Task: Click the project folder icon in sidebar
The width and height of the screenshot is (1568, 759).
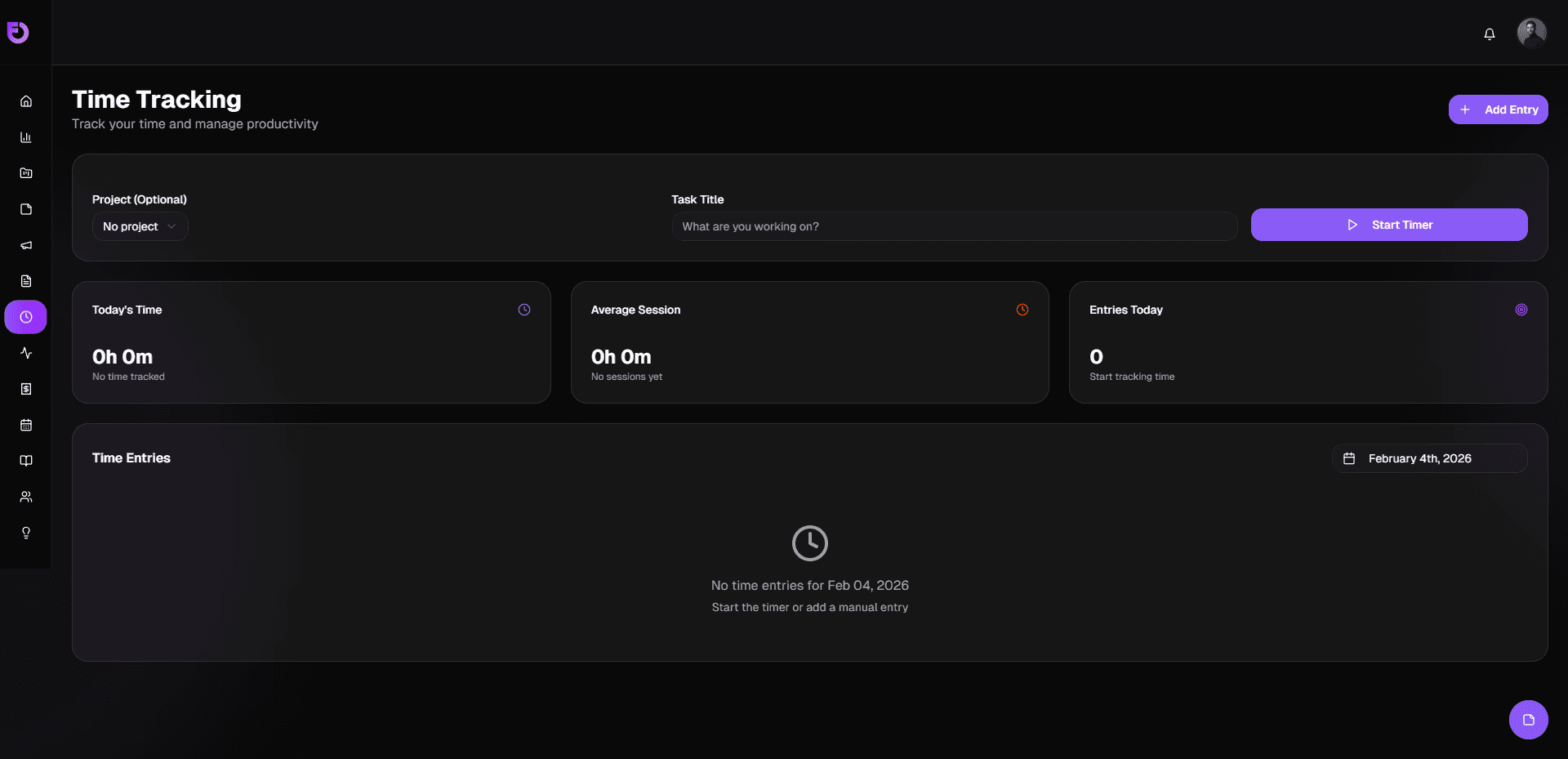Action: click(x=26, y=173)
